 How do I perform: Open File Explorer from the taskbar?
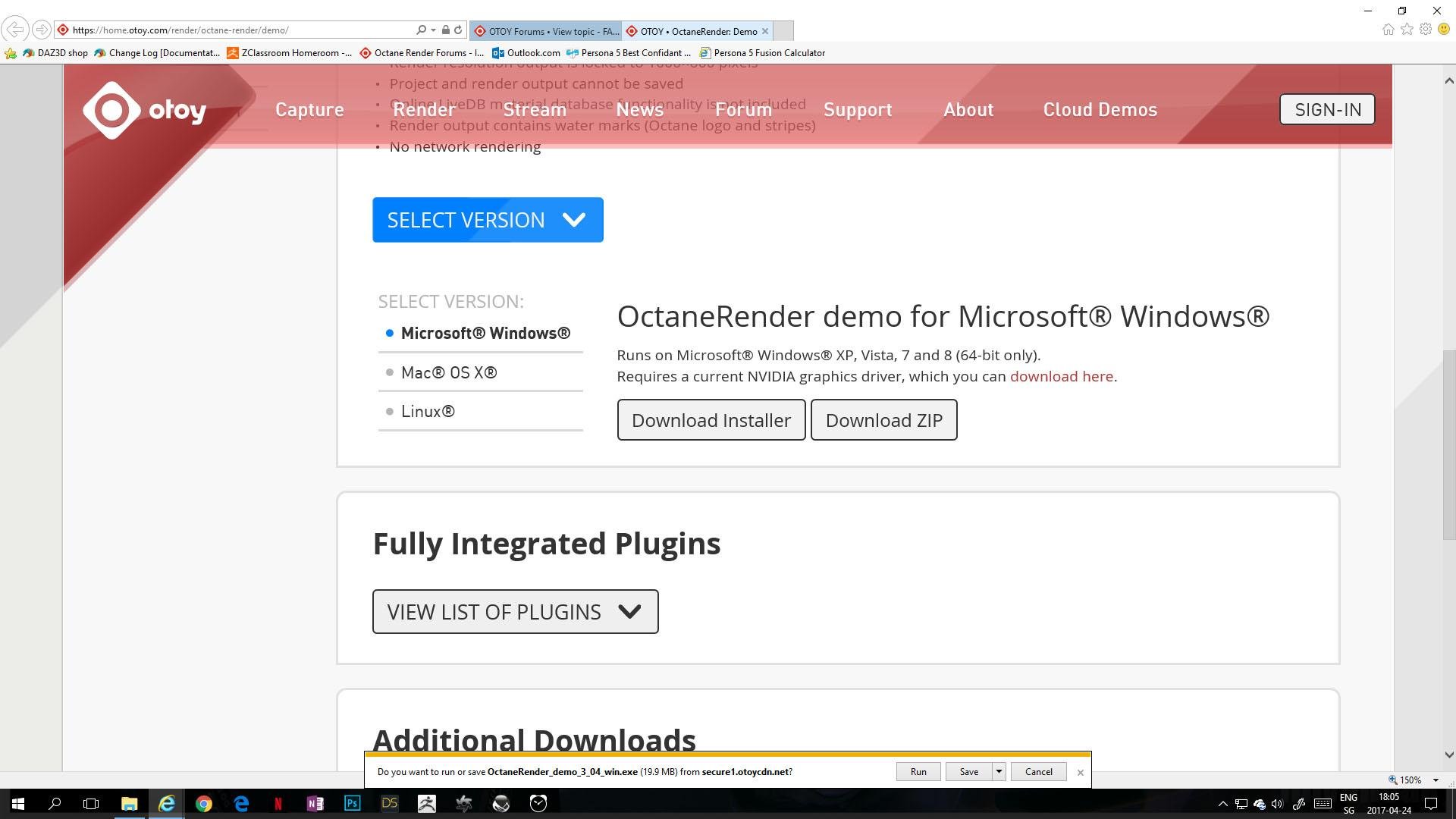(129, 803)
